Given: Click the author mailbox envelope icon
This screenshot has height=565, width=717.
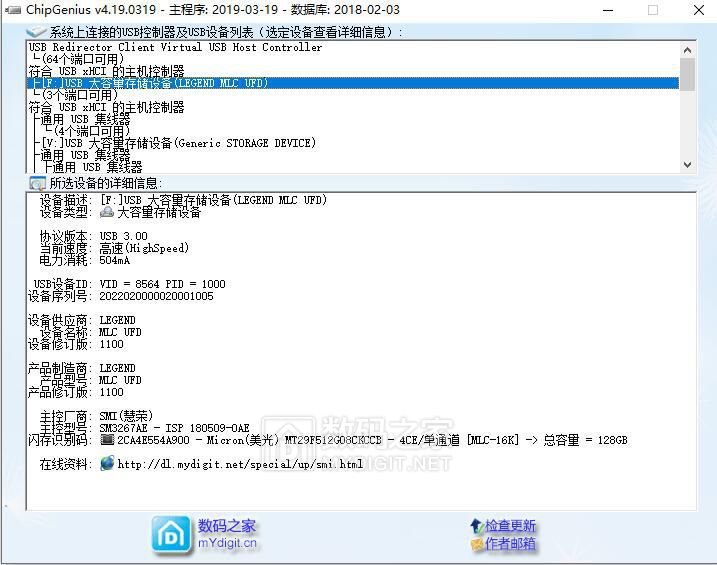Looking at the screenshot, I should click(477, 544).
